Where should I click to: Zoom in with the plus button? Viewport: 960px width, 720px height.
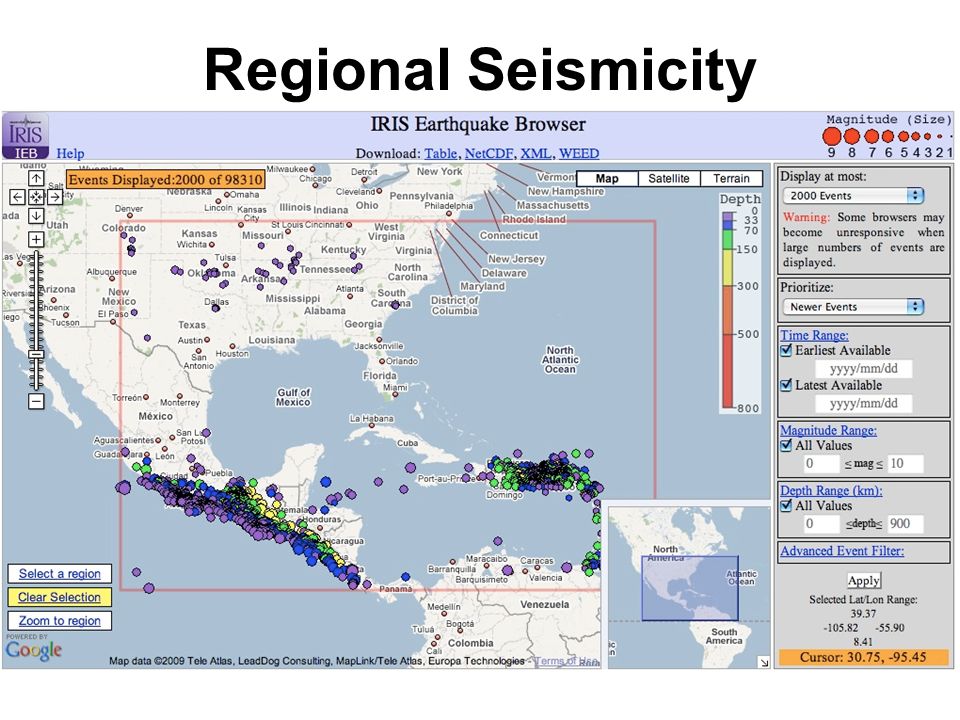(x=36, y=239)
